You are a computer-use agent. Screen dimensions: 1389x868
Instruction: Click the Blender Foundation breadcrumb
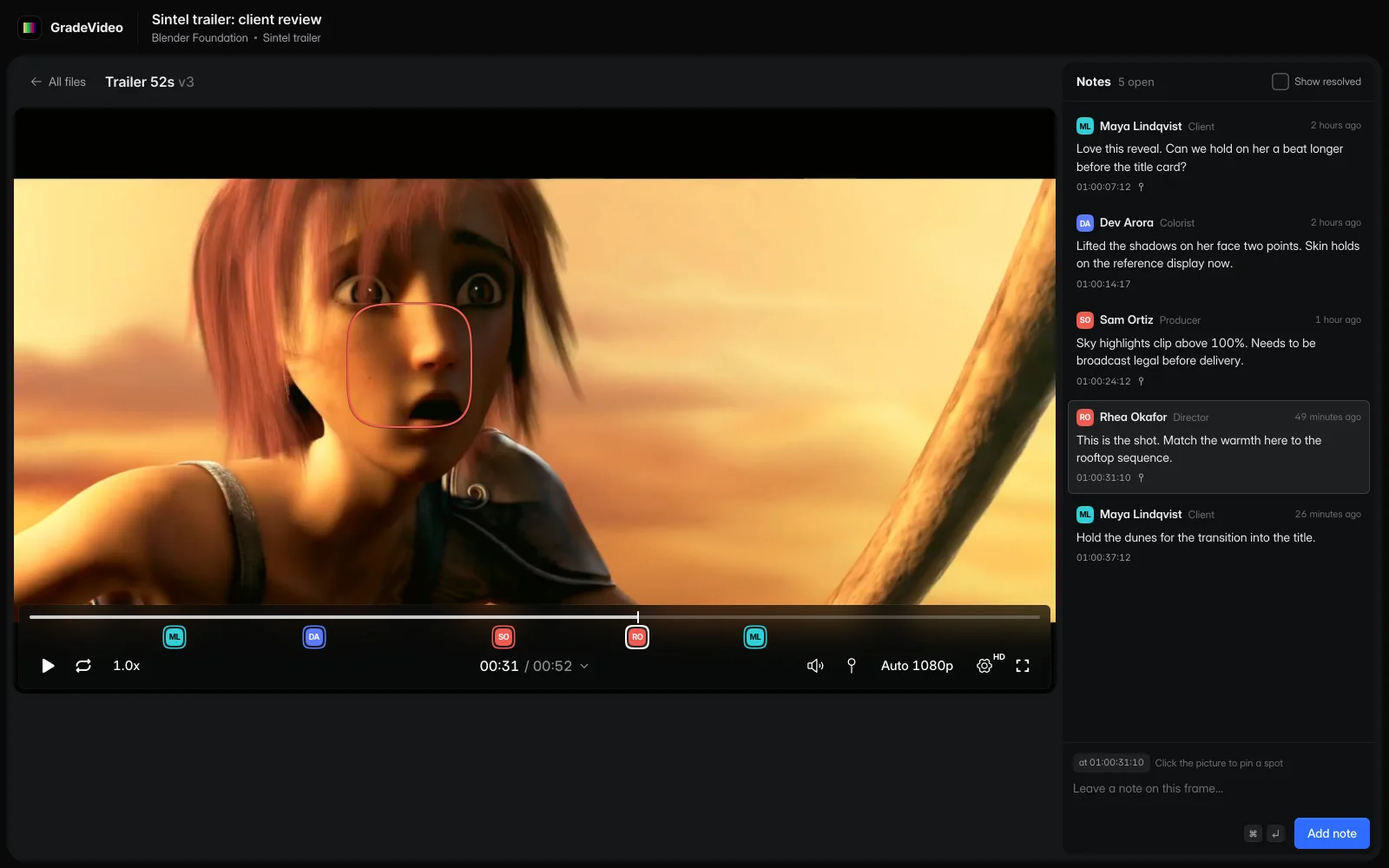(x=200, y=38)
